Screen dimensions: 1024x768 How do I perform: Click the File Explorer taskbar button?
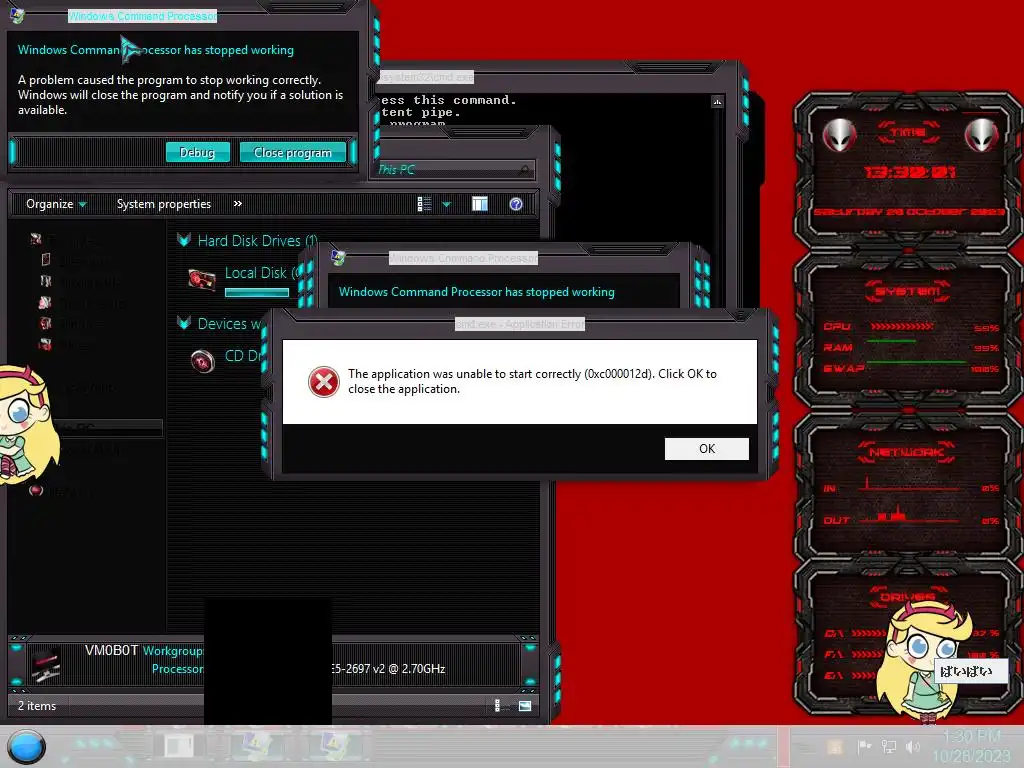tap(179, 746)
